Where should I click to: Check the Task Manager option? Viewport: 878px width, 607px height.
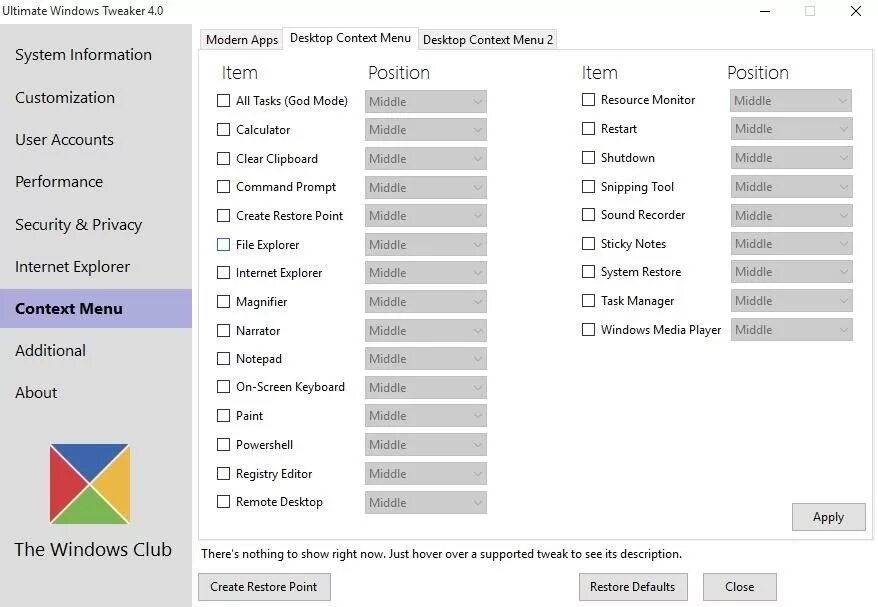589,301
